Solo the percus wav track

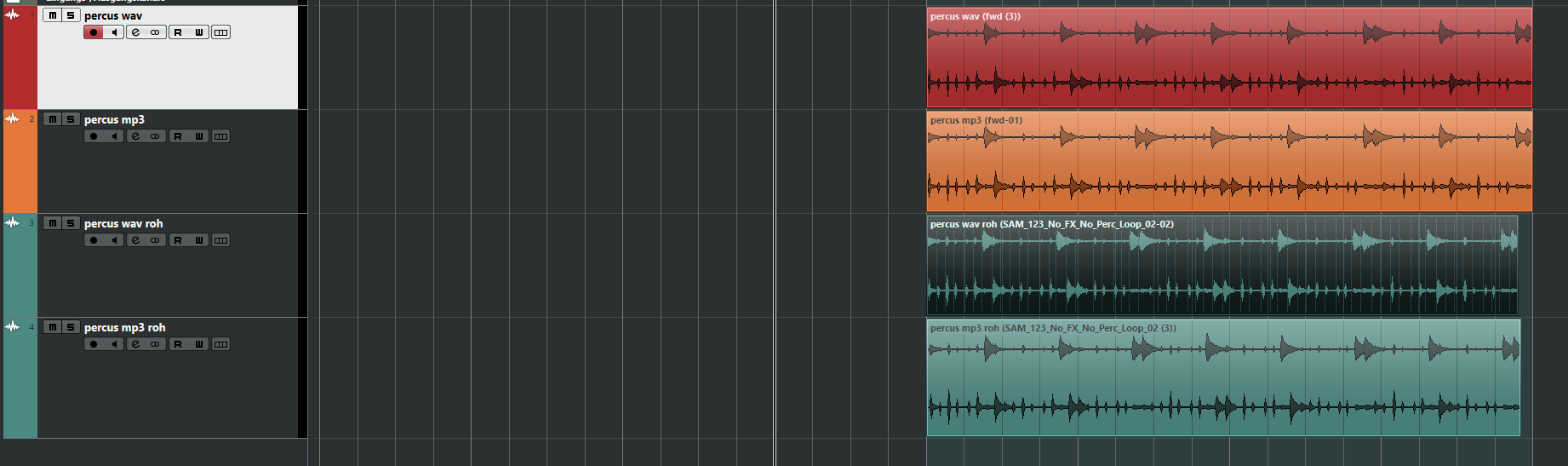click(71, 15)
